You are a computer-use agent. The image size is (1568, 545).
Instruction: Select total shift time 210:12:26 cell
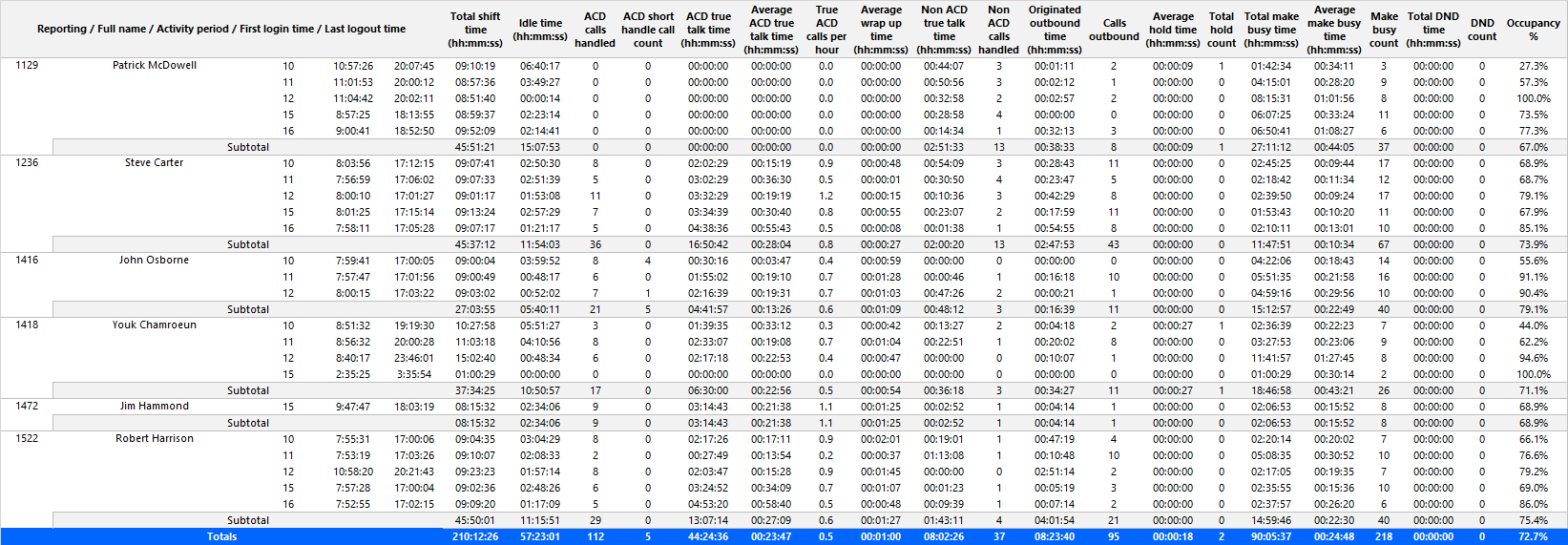[475, 536]
